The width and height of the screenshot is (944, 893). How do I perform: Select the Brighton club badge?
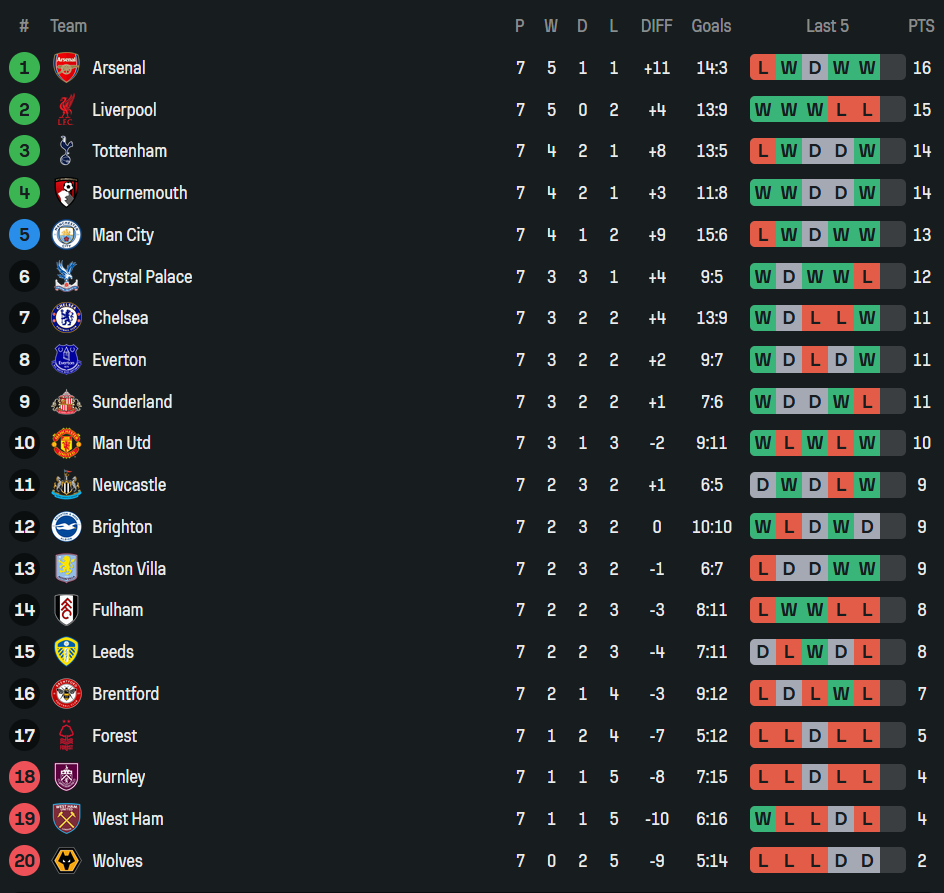coord(66,527)
